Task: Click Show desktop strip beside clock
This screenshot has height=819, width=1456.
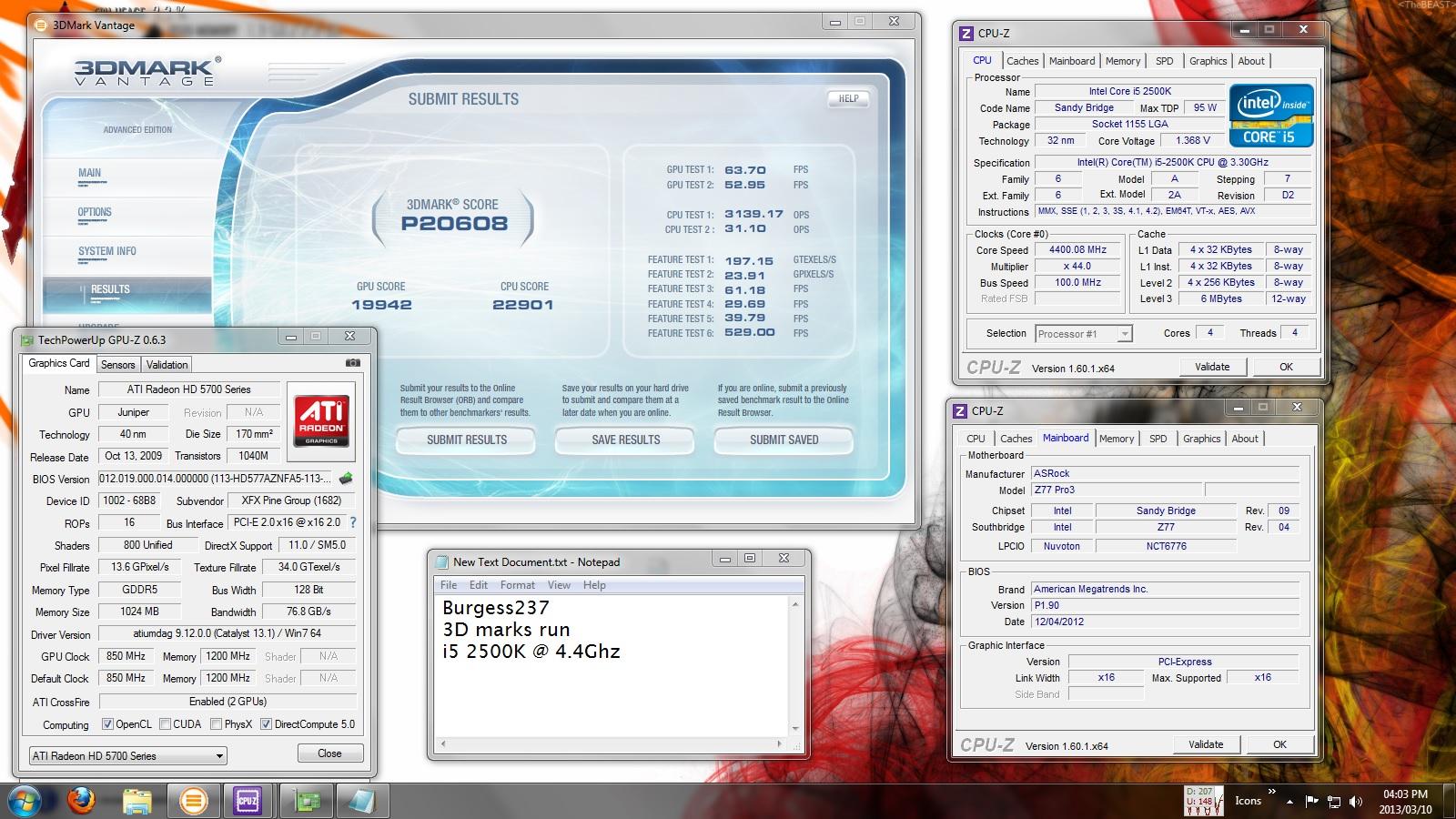Action: click(x=1450, y=801)
